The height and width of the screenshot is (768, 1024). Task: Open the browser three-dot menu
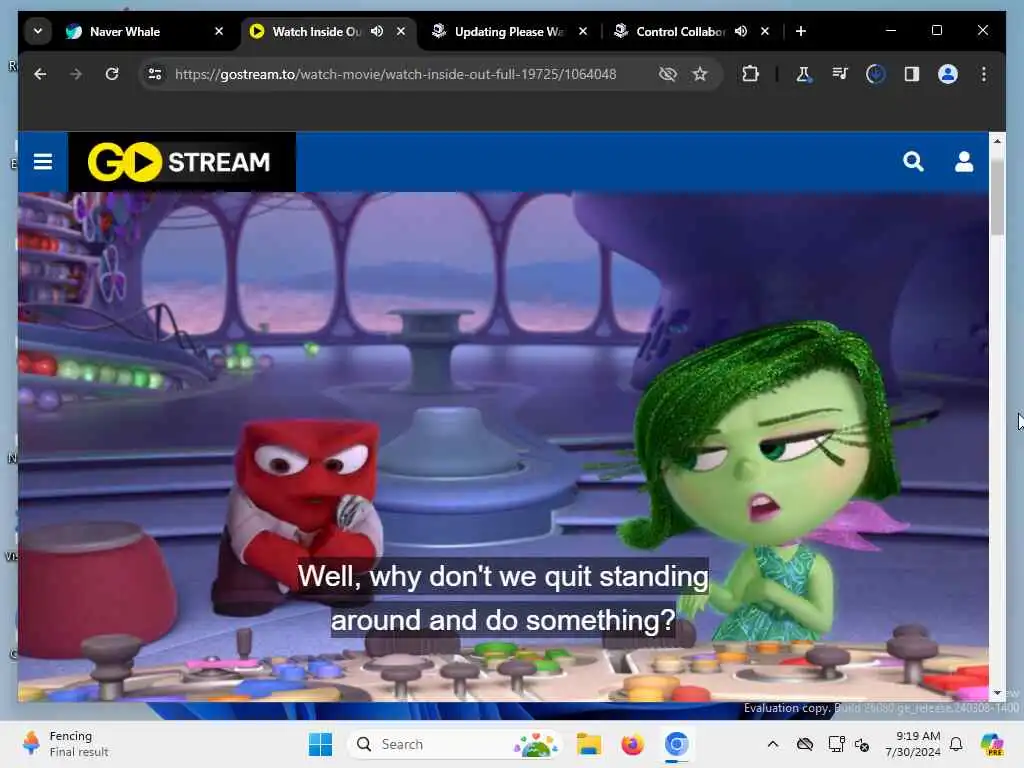click(x=984, y=74)
